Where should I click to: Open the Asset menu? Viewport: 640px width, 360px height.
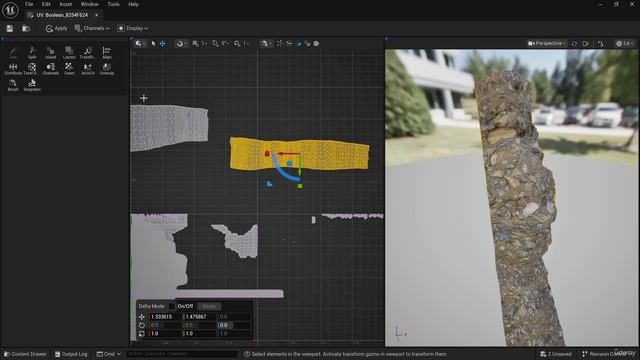(66, 4)
